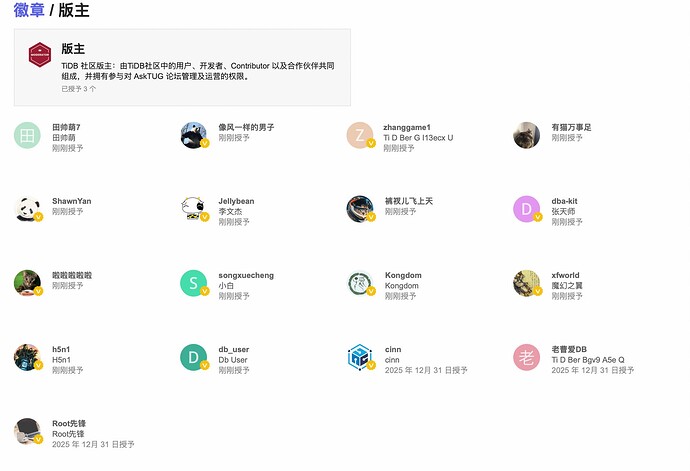Open Jellybean's cow avatar
Screen dimensions: 690x471
(194, 209)
